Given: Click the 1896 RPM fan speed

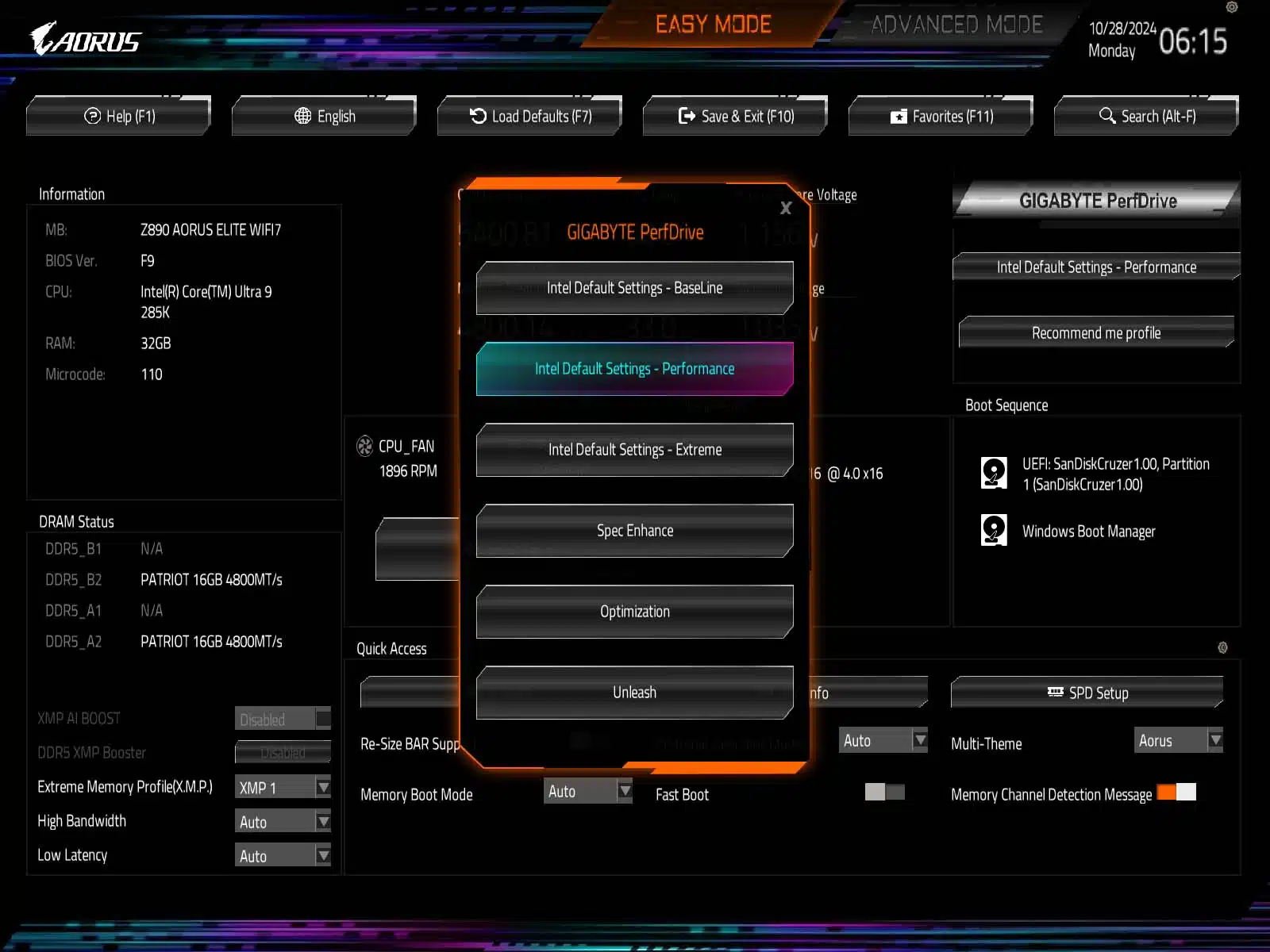Looking at the screenshot, I should point(408,471).
